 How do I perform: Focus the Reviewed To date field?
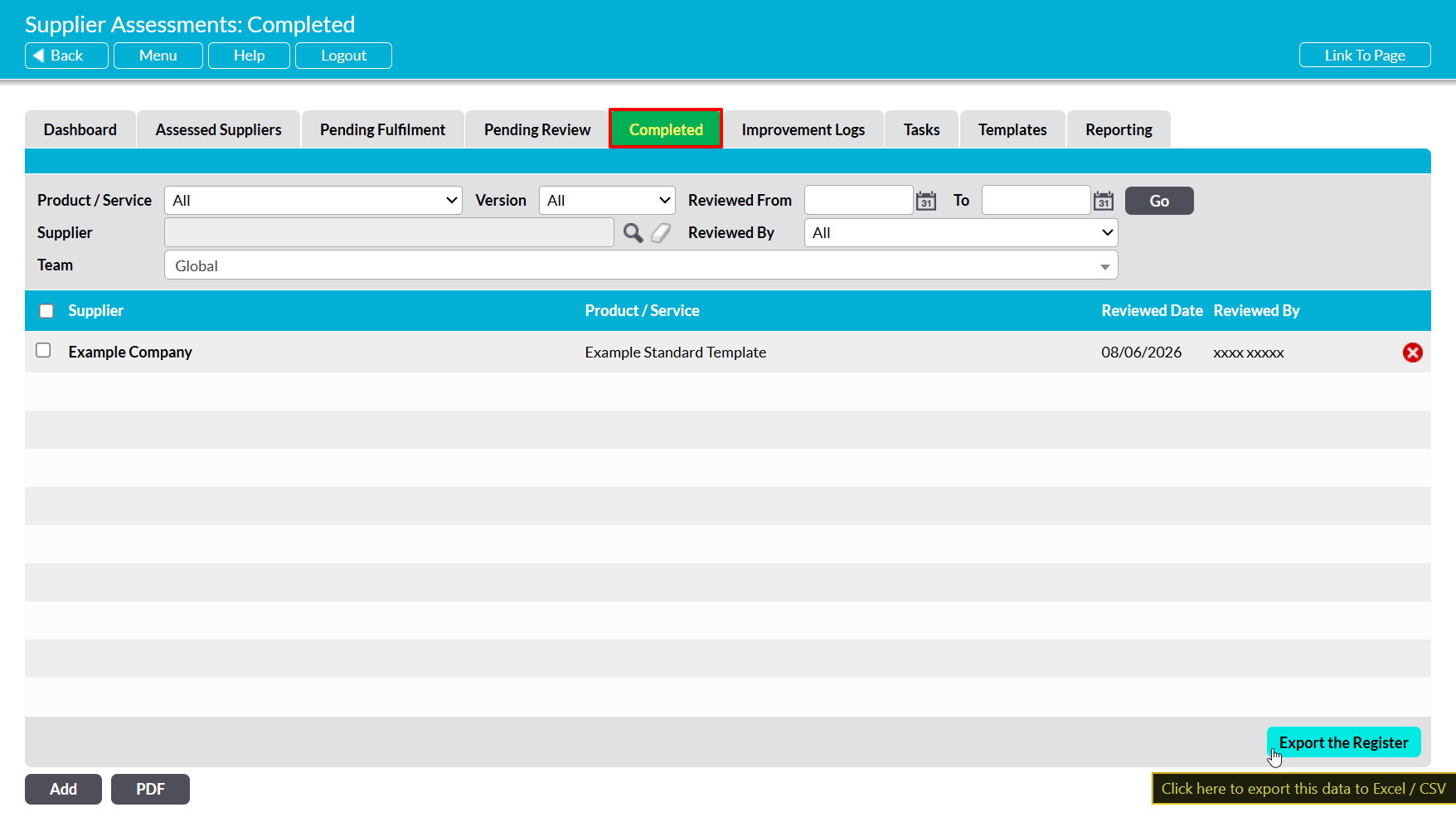1036,201
